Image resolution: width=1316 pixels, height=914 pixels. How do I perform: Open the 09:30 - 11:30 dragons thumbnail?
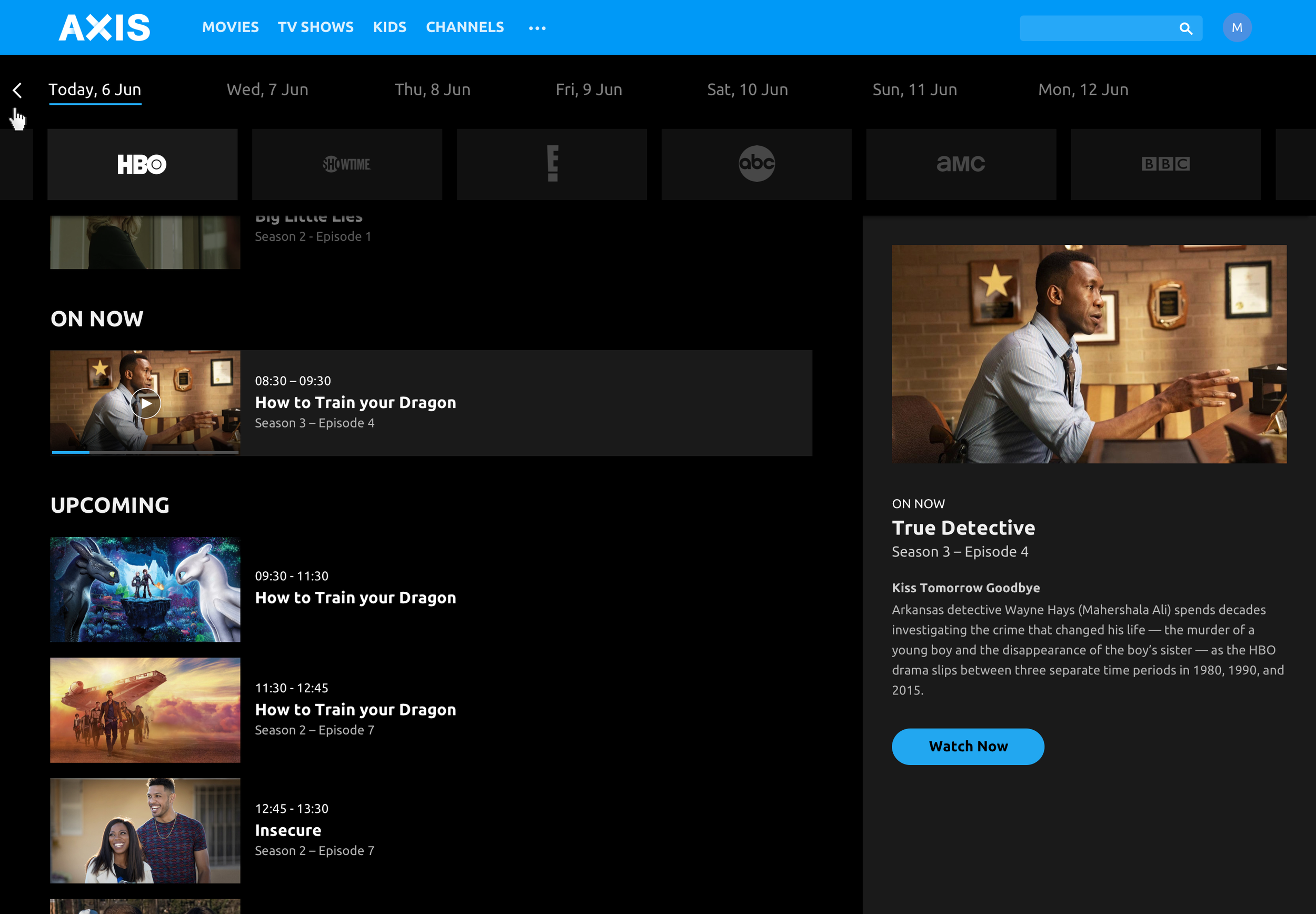tap(145, 589)
